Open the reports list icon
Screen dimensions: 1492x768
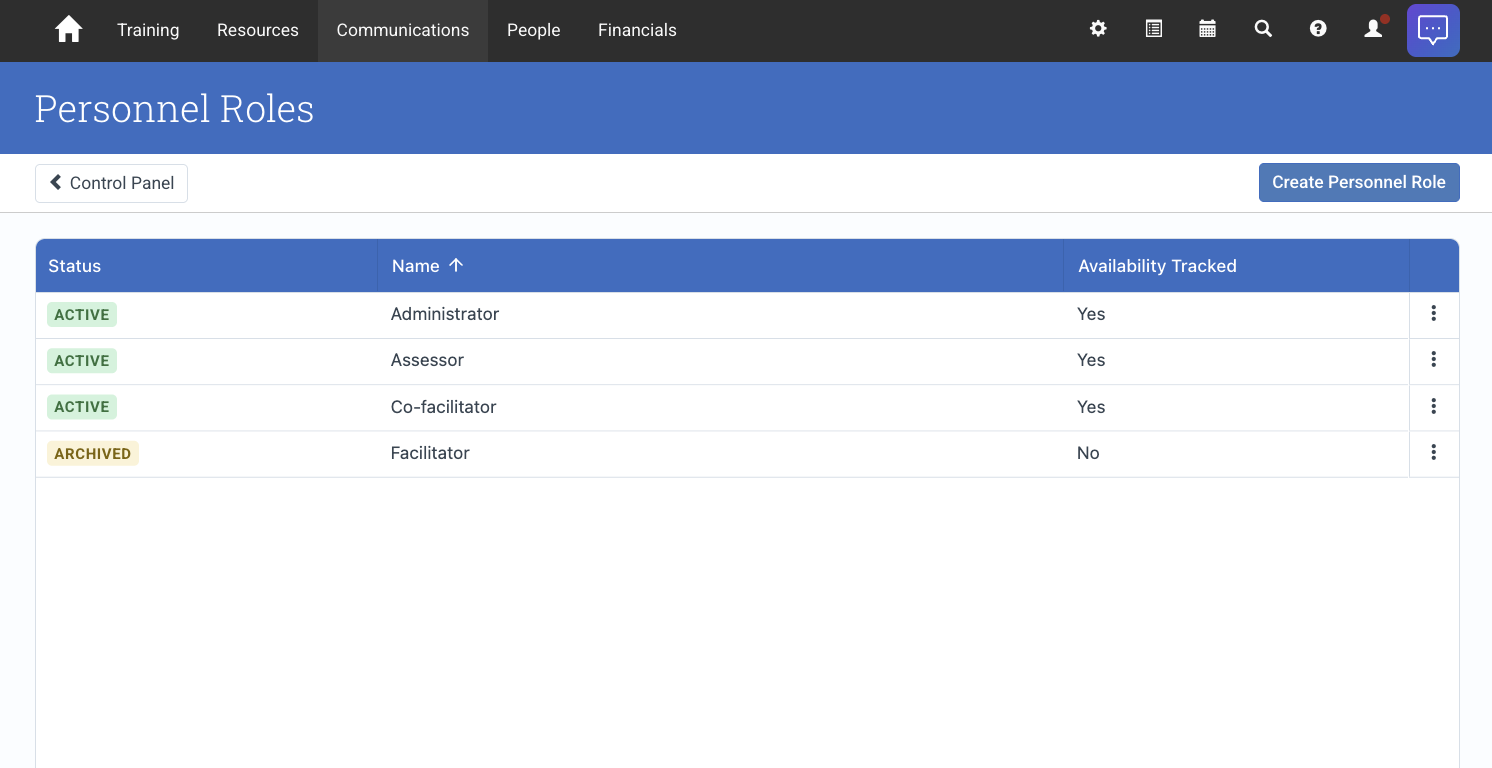pyautogui.click(x=1153, y=29)
